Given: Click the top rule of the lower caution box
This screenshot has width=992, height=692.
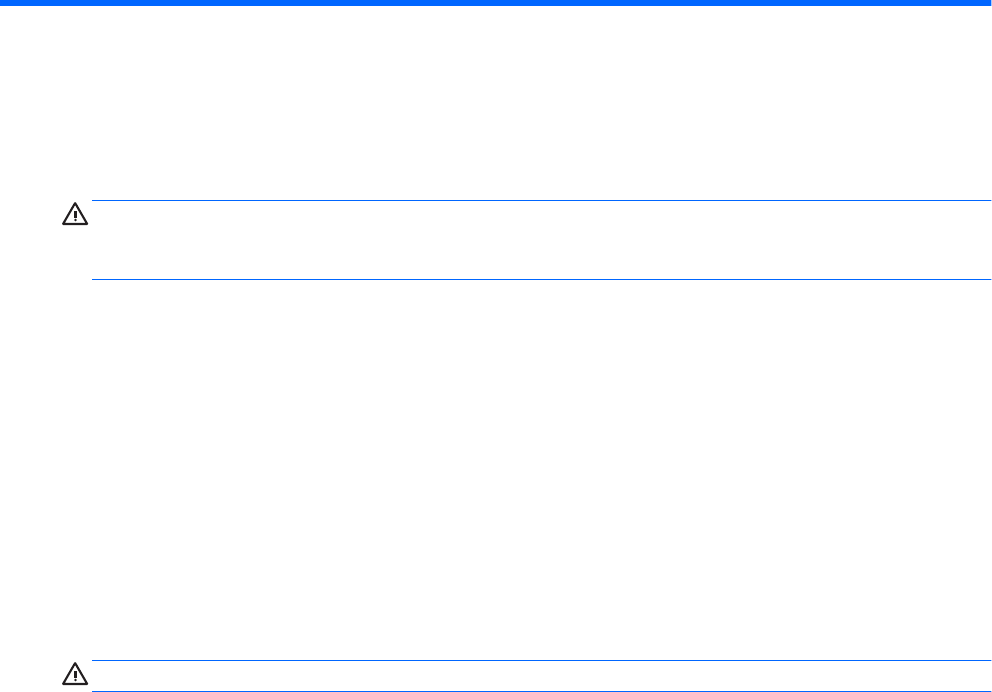Looking at the screenshot, I should coord(534,661).
